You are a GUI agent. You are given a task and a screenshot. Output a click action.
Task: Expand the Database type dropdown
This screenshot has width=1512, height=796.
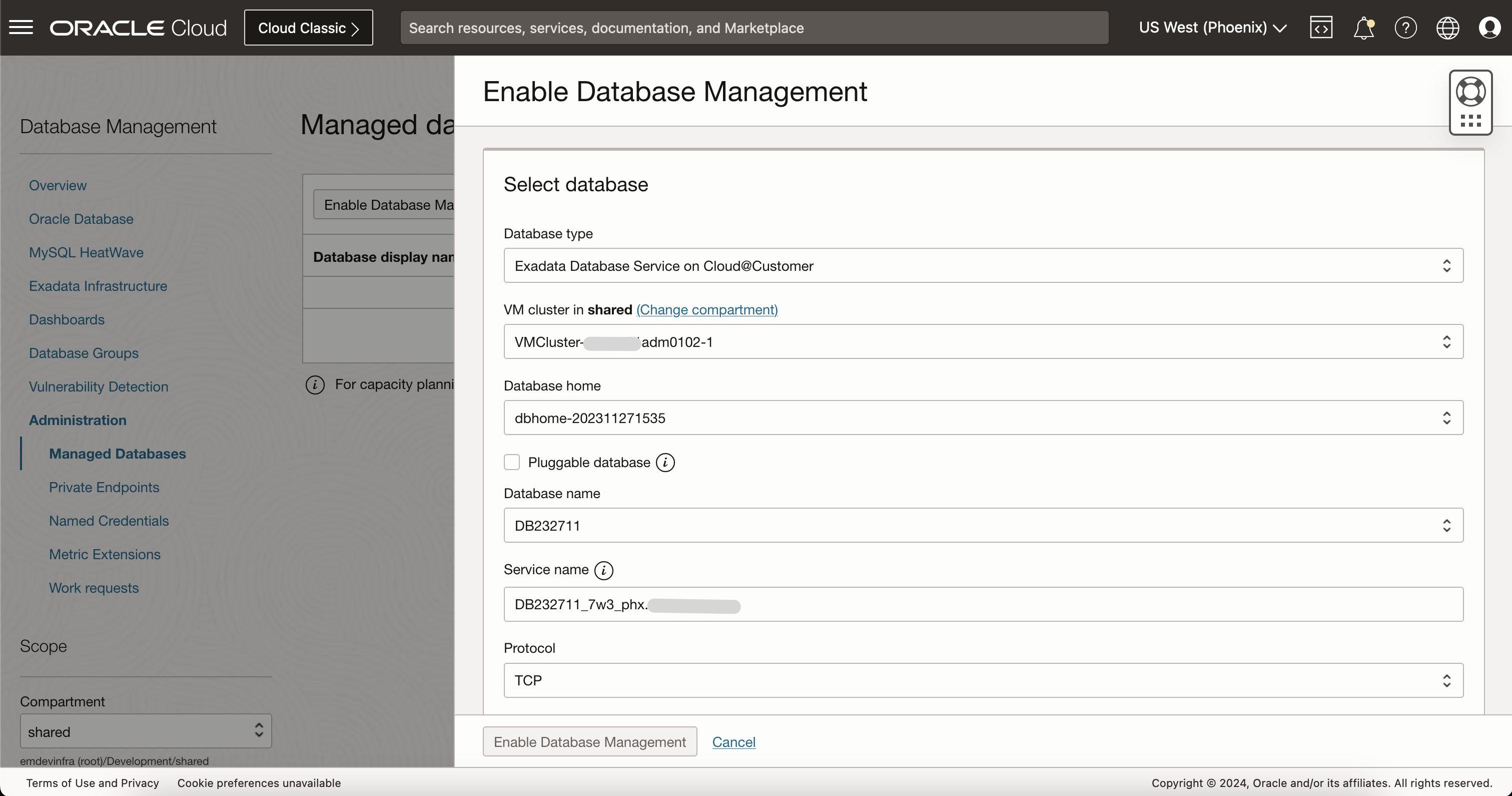click(983, 265)
